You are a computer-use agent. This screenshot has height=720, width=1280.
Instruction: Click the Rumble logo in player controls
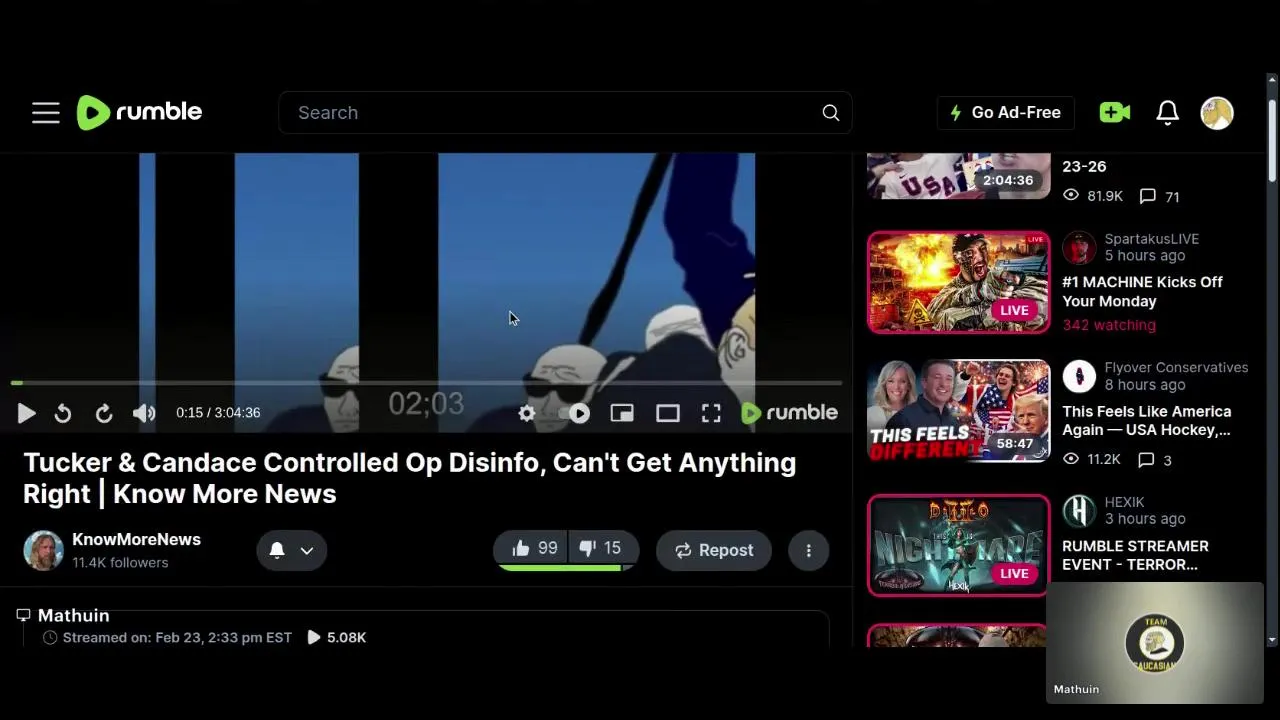(x=789, y=413)
